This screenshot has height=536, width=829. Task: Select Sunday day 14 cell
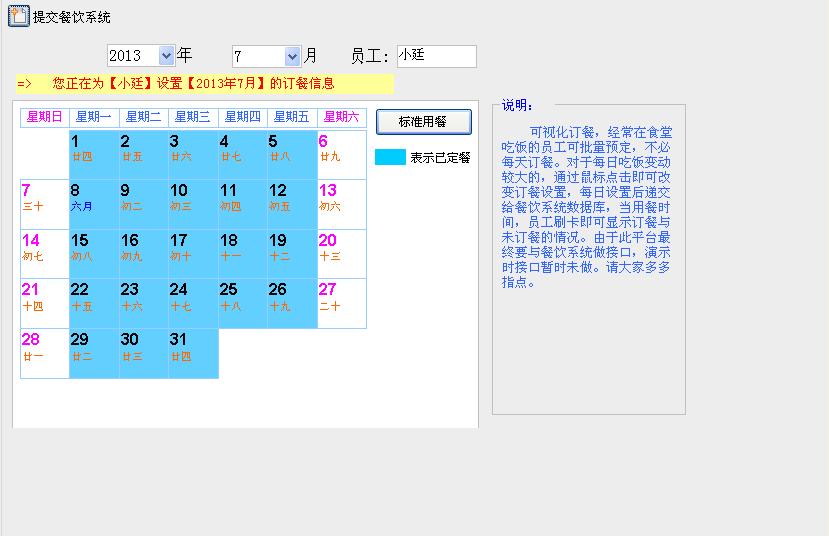pos(45,254)
